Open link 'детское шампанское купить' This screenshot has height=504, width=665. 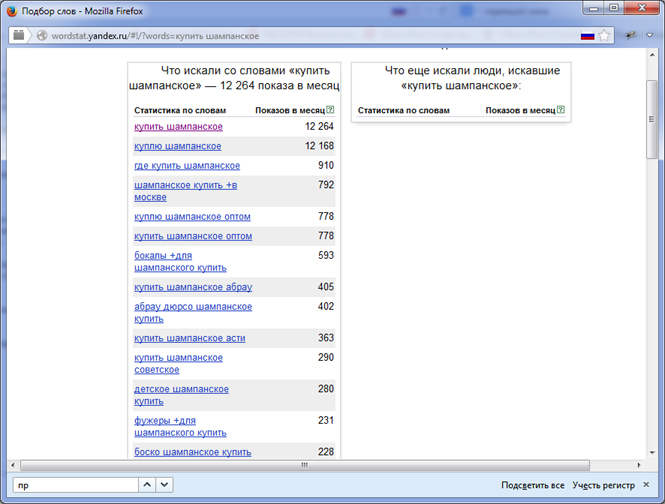(x=181, y=395)
